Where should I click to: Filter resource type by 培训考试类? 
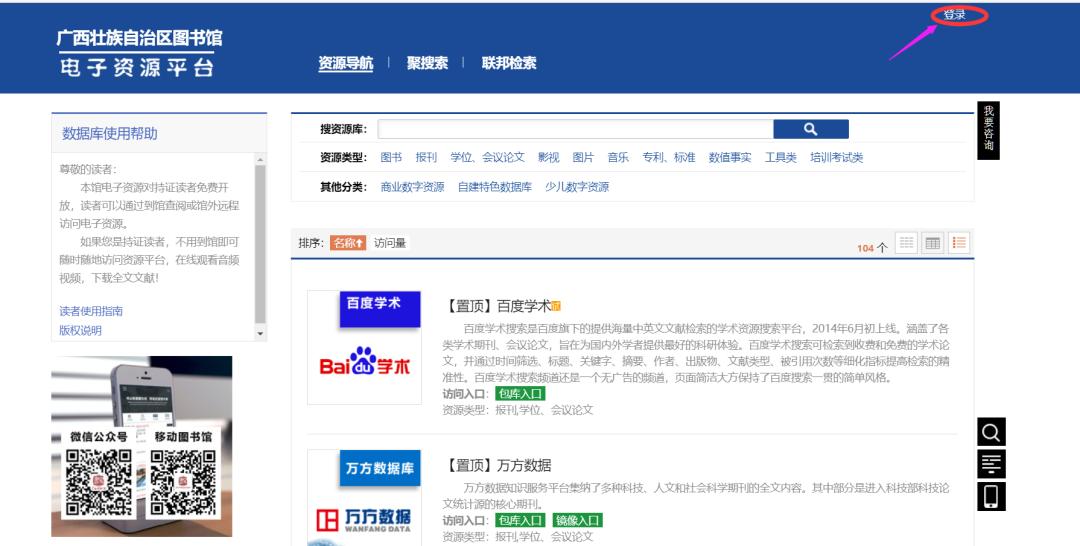(837, 158)
